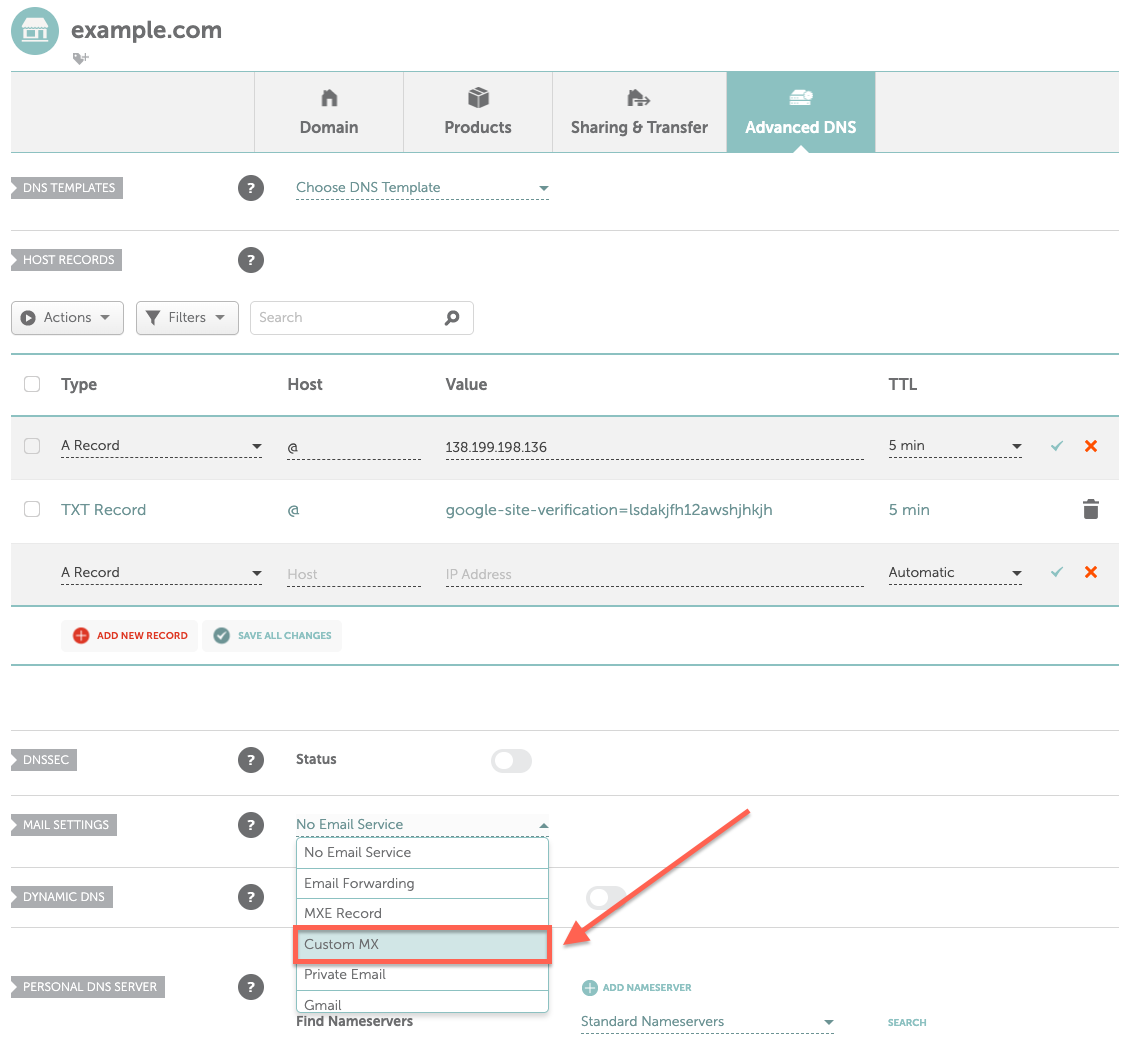This screenshot has width=1131, height=1047.
Task: Click SAVE ALL CHANGES
Action: (x=272, y=635)
